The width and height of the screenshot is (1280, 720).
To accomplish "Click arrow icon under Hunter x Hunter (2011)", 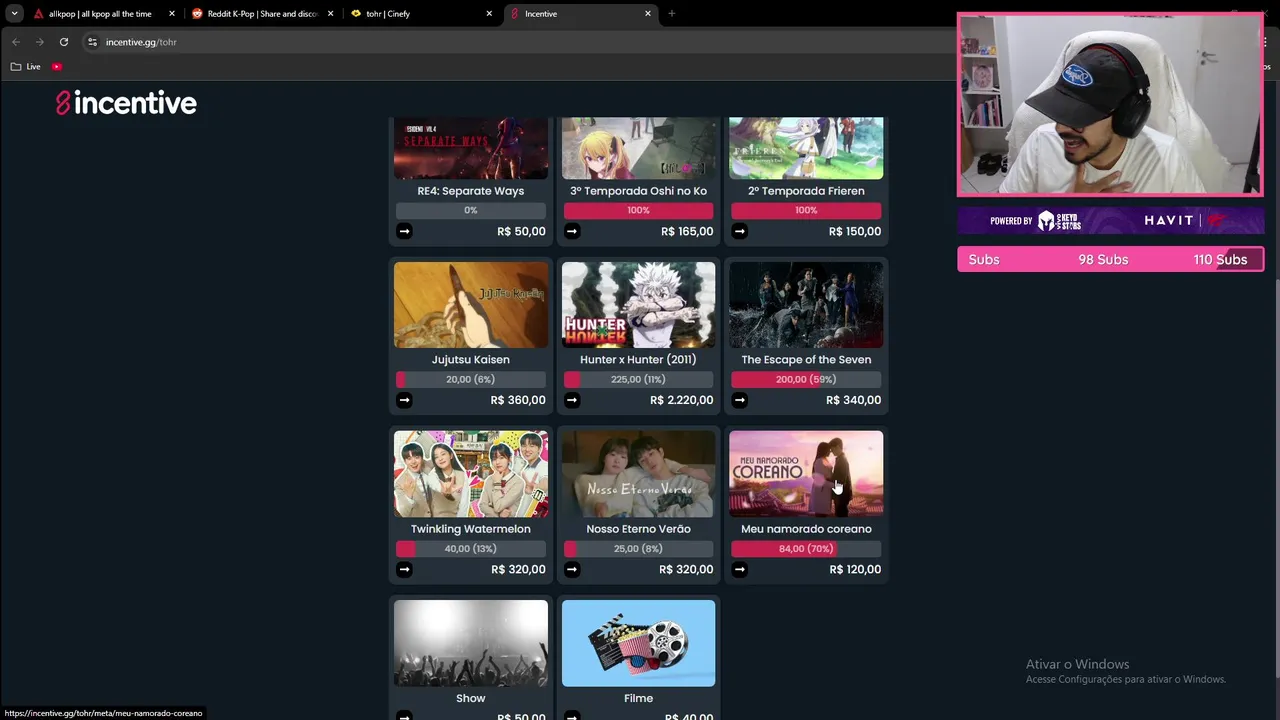I will [x=572, y=400].
